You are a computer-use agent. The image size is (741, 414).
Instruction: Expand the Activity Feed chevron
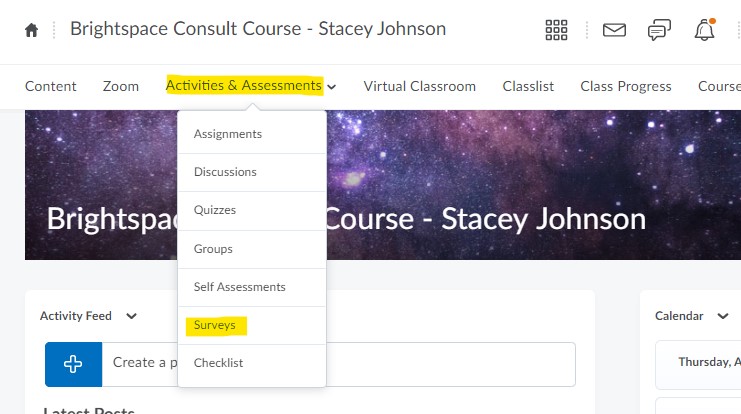tap(131, 316)
